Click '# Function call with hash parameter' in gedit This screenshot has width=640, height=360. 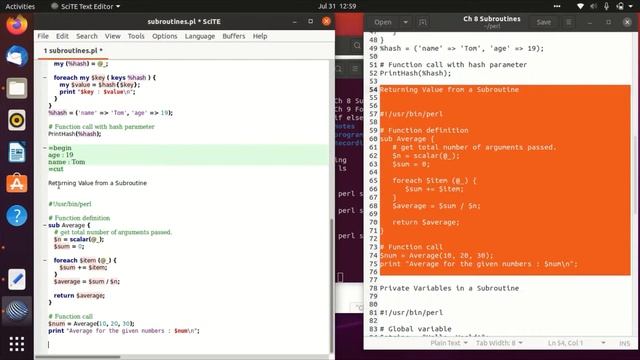click(453, 65)
